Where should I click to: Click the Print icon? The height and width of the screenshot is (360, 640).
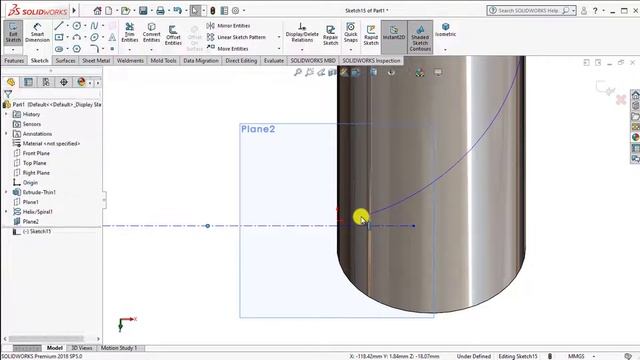(x=160, y=11)
